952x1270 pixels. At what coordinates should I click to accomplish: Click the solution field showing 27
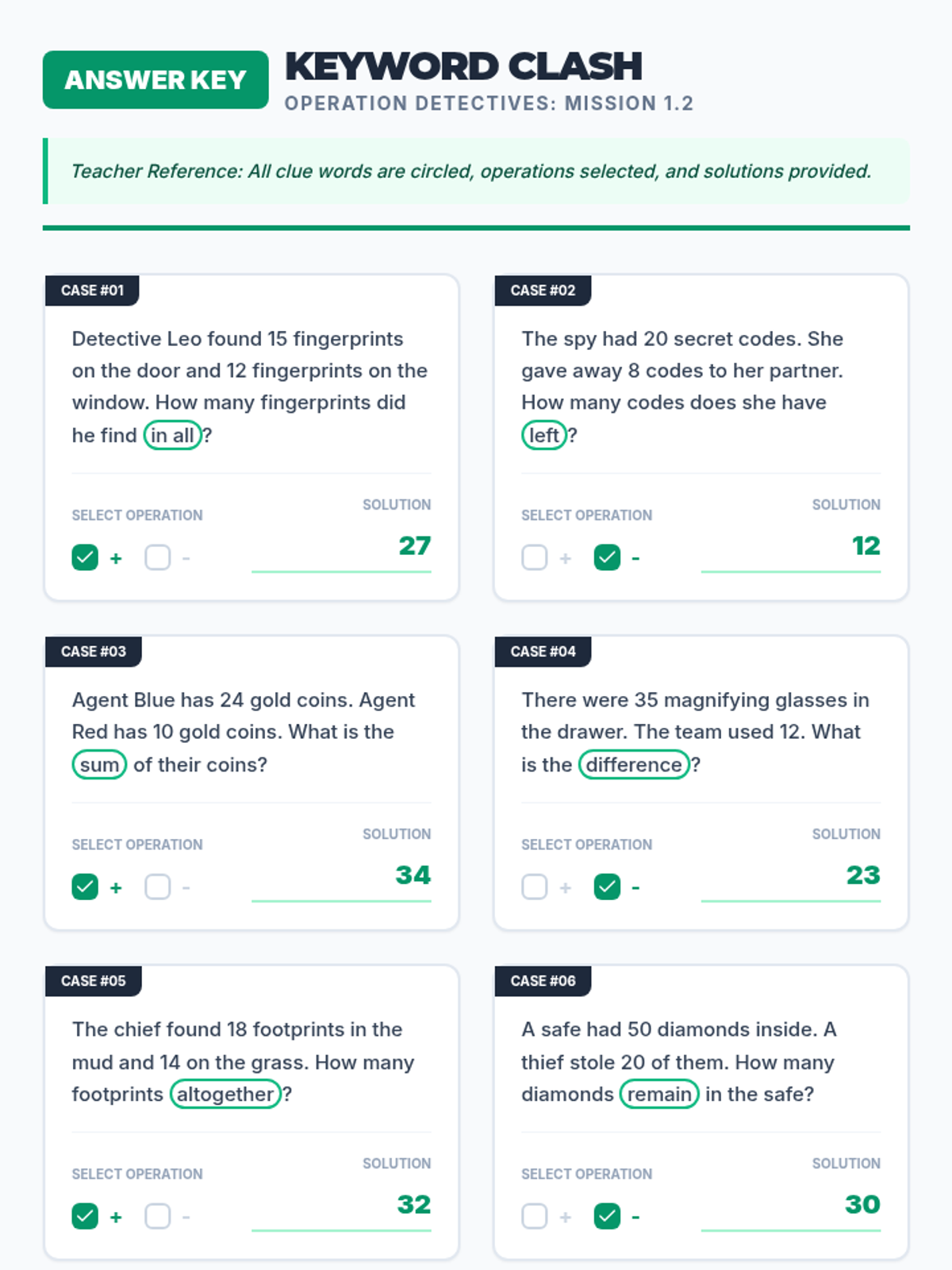(341, 548)
